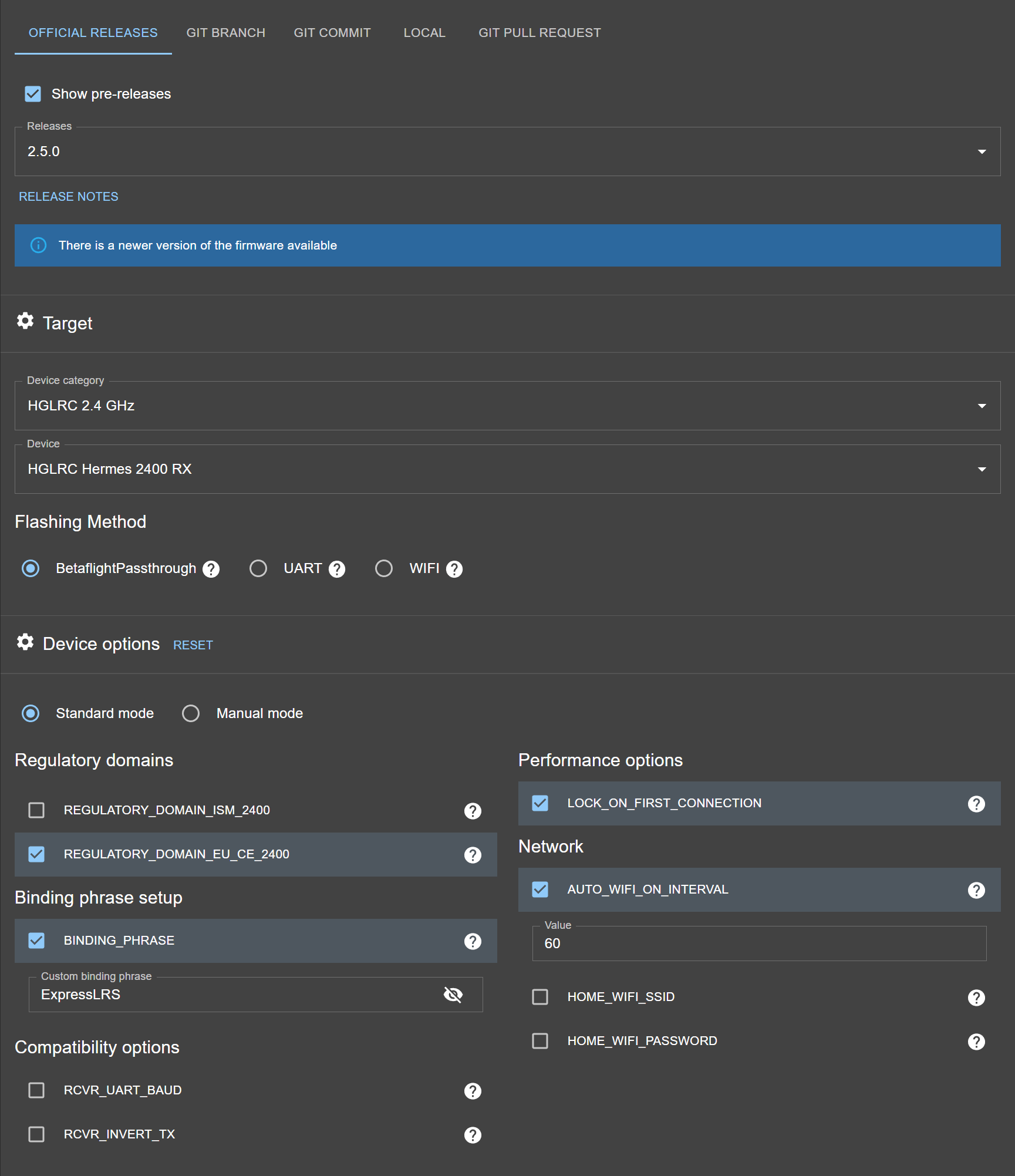Viewport: 1015px width, 1176px height.
Task: Expand the Device category dropdown
Action: pos(507,406)
